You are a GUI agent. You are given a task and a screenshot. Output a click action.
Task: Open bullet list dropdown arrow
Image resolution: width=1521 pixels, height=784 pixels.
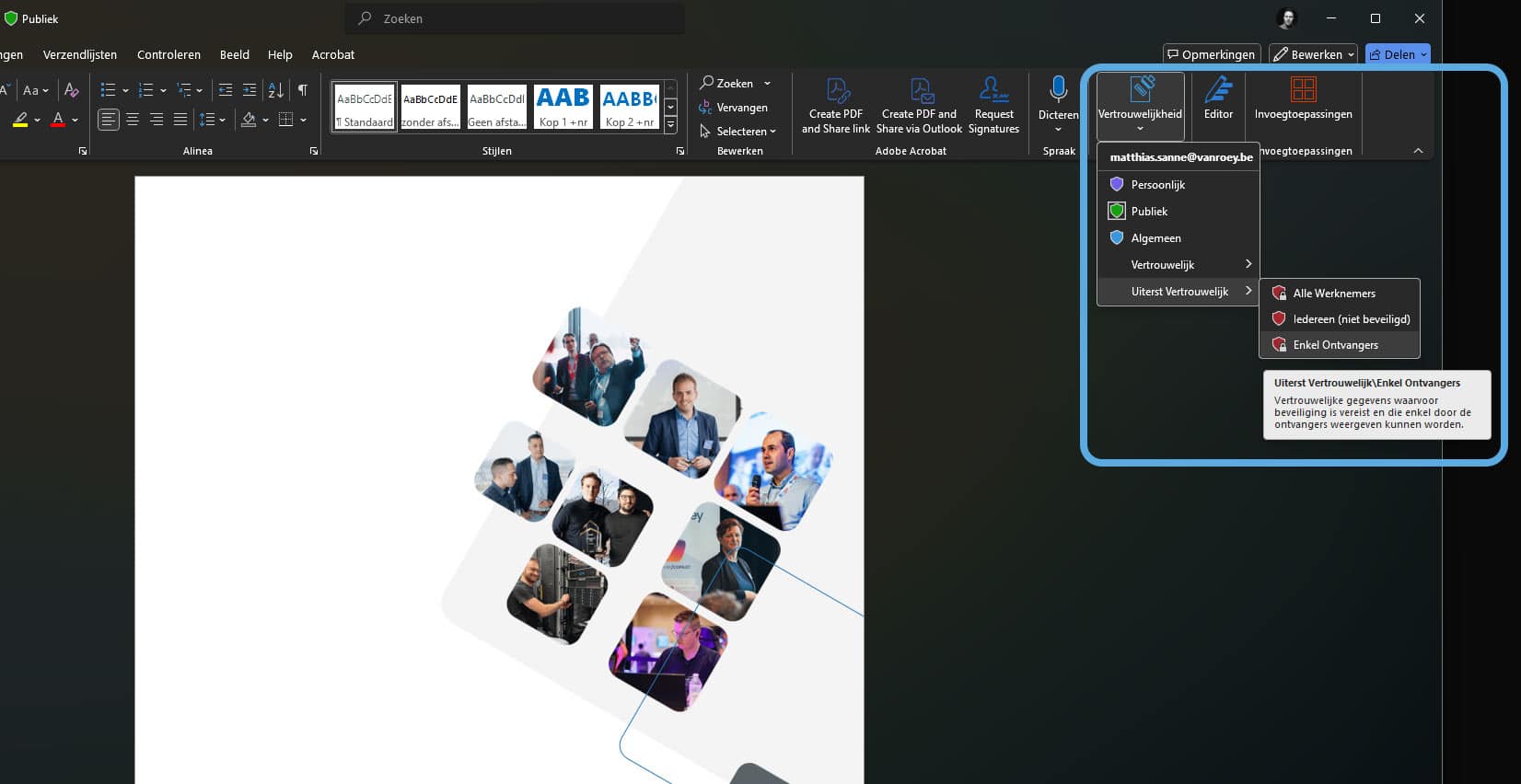click(125, 91)
